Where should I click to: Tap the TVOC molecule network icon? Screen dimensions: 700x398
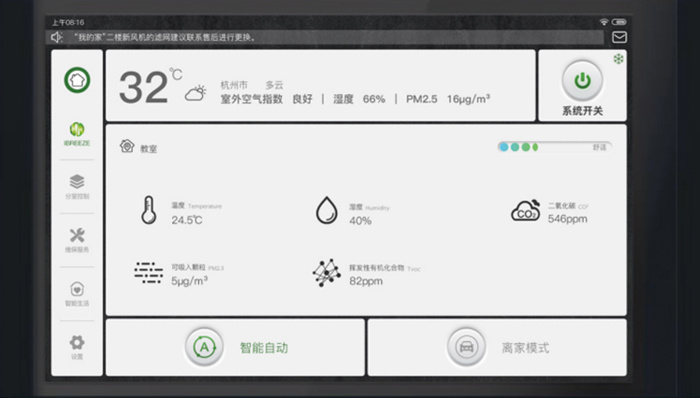click(x=326, y=273)
